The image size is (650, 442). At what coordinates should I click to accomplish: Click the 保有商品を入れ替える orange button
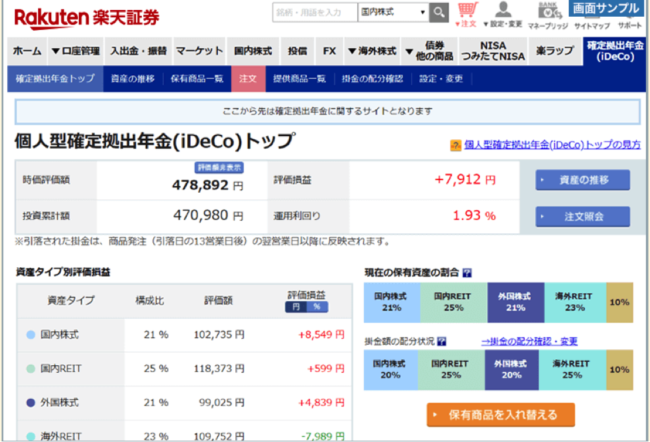point(499,413)
